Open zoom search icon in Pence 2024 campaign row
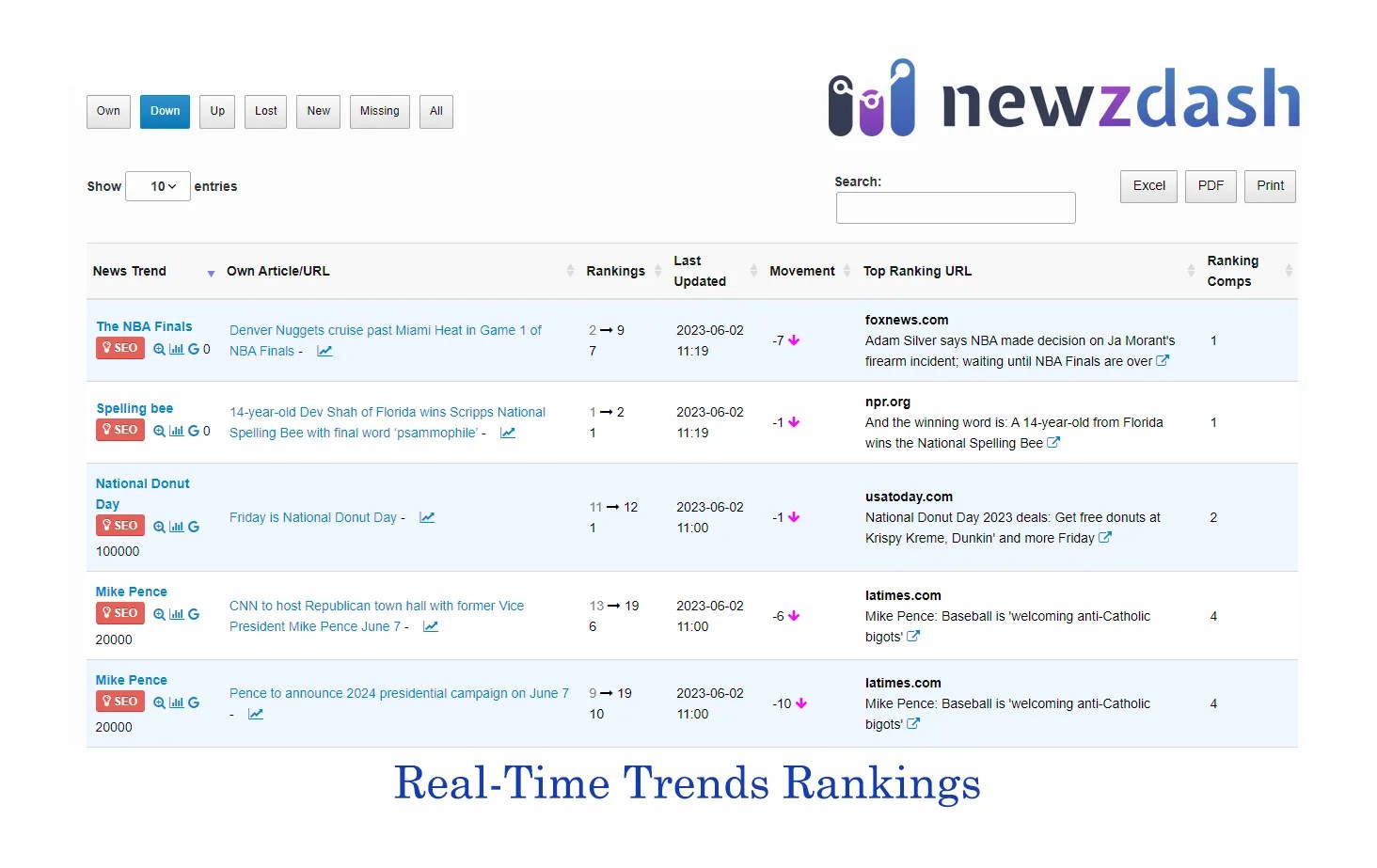The height and width of the screenshot is (868, 1377). coord(159,702)
